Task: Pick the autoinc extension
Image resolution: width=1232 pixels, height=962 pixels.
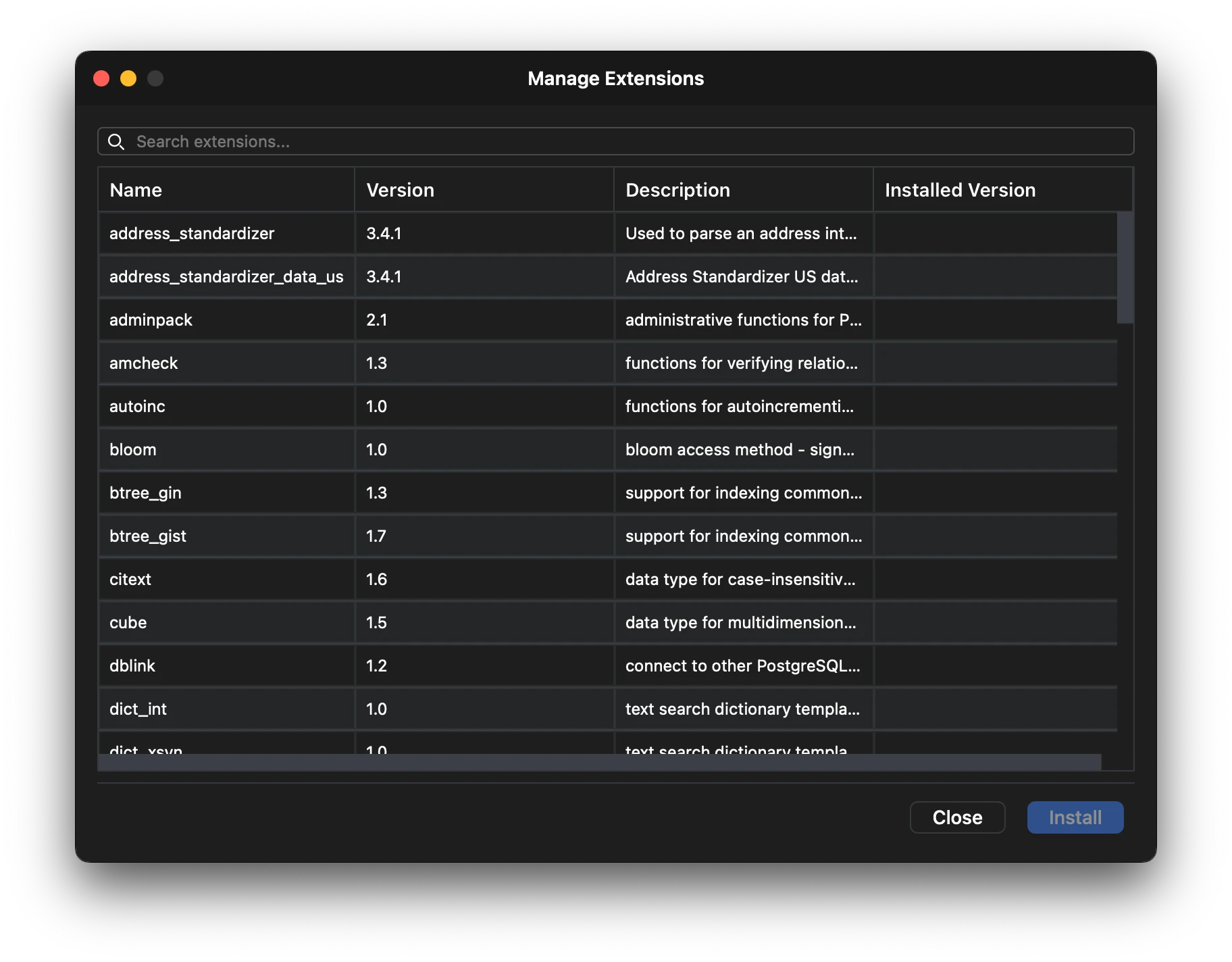Action: tap(138, 407)
